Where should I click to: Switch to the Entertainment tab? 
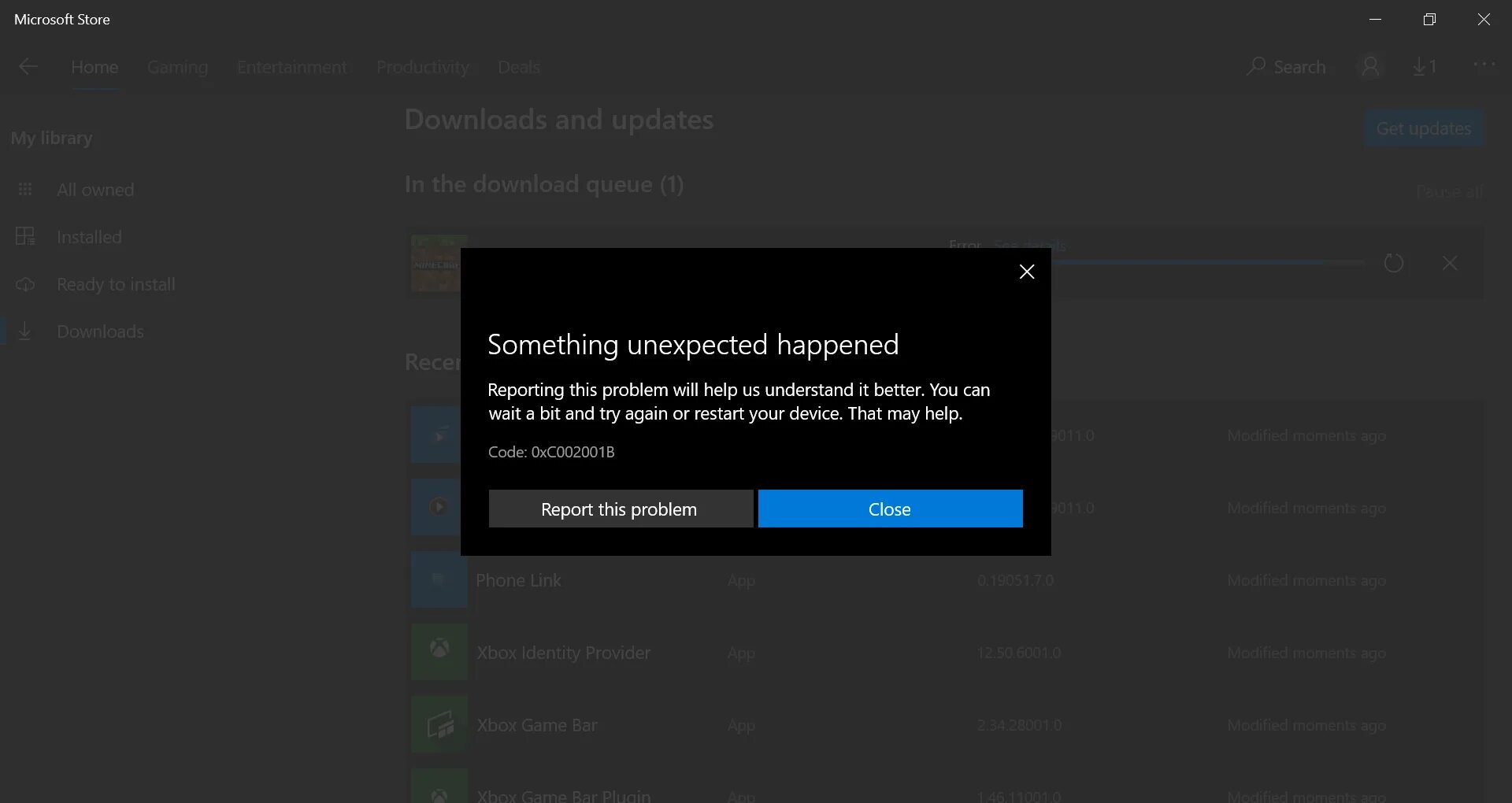point(292,67)
